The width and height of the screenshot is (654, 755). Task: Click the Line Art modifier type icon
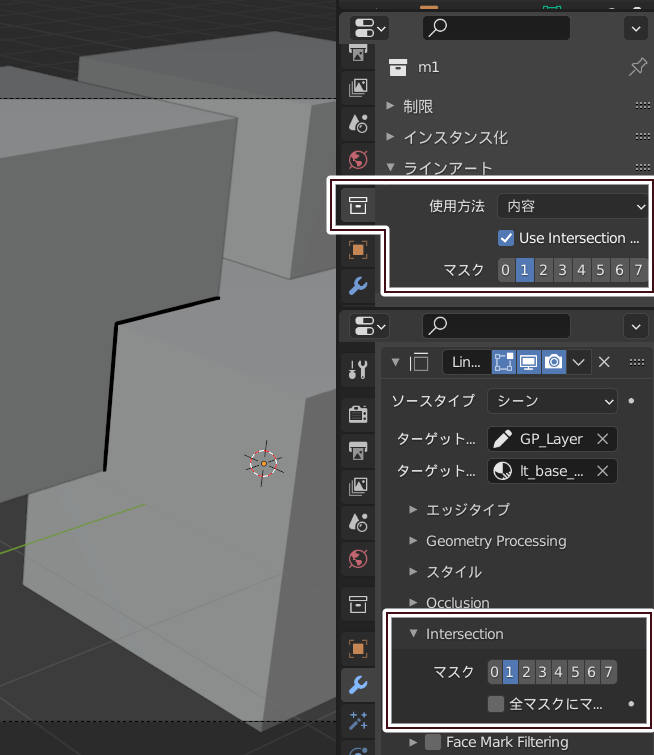coord(419,362)
